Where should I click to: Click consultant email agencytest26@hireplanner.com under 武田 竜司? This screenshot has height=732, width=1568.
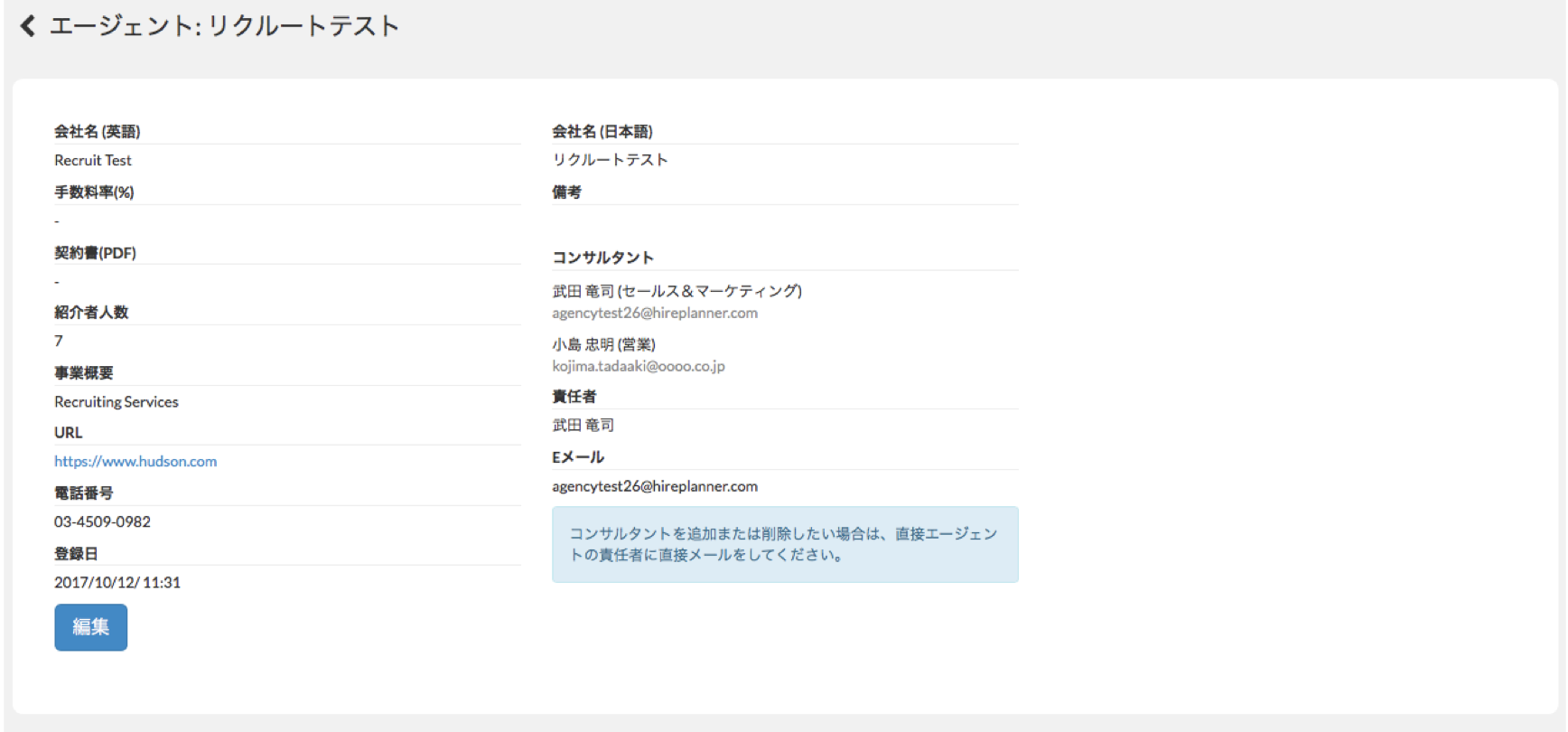pyautogui.click(x=655, y=313)
